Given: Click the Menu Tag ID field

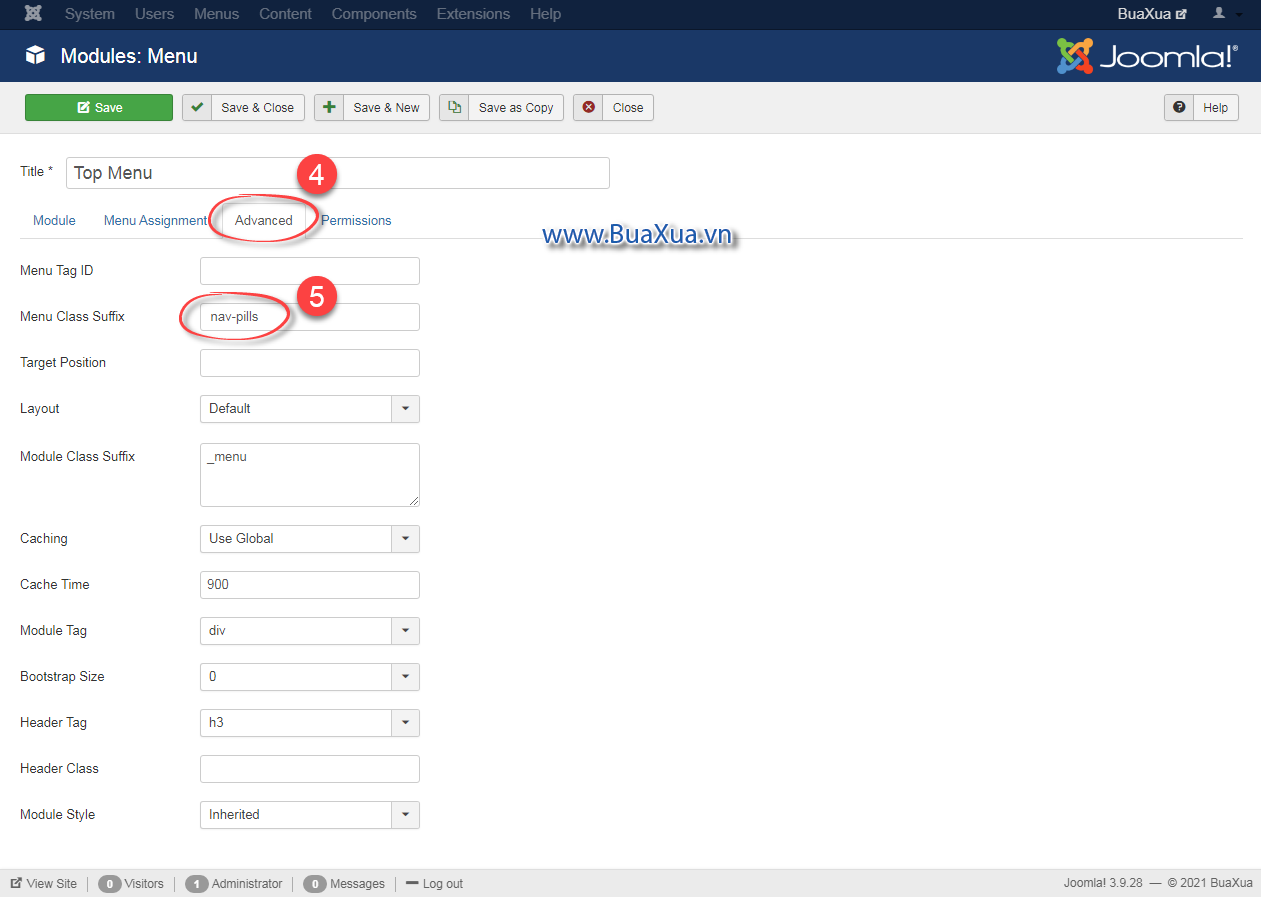Looking at the screenshot, I should pyautogui.click(x=310, y=271).
